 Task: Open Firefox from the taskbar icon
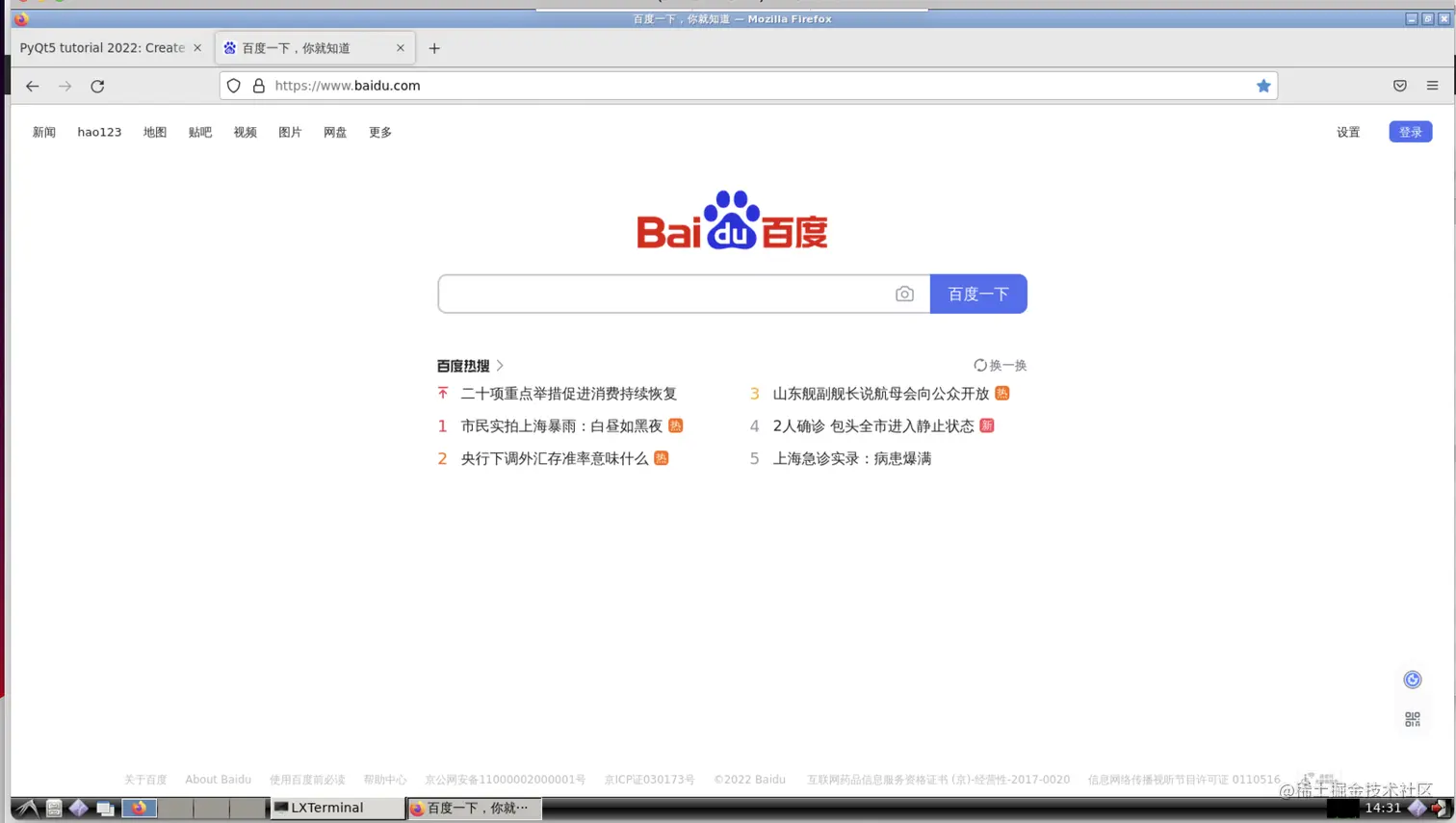(140, 809)
